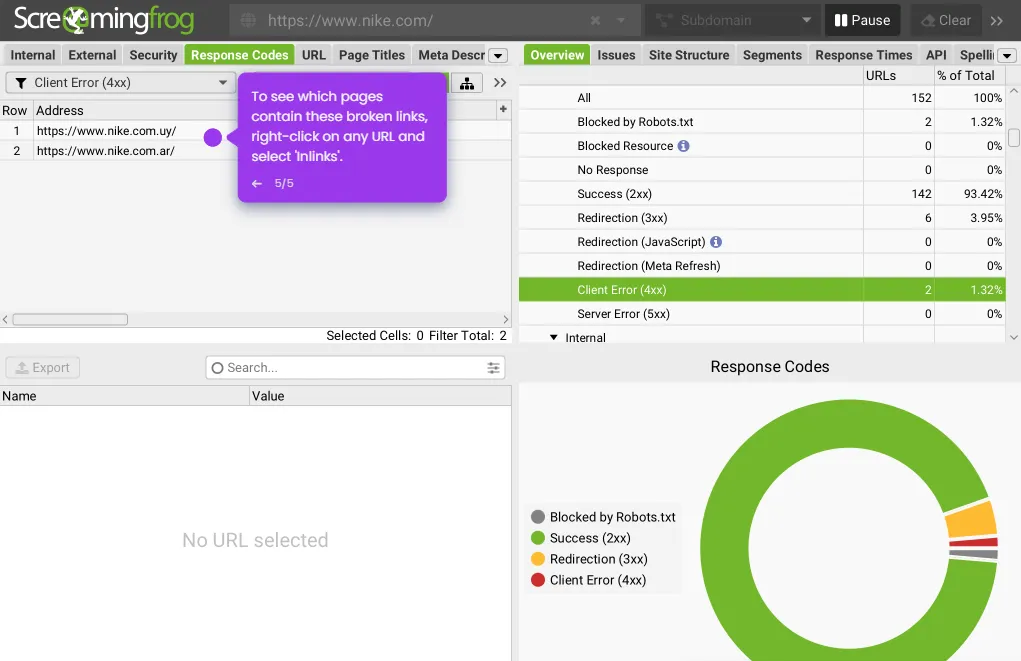Open the Page Titles tab
This screenshot has width=1021, height=661.
click(x=372, y=55)
